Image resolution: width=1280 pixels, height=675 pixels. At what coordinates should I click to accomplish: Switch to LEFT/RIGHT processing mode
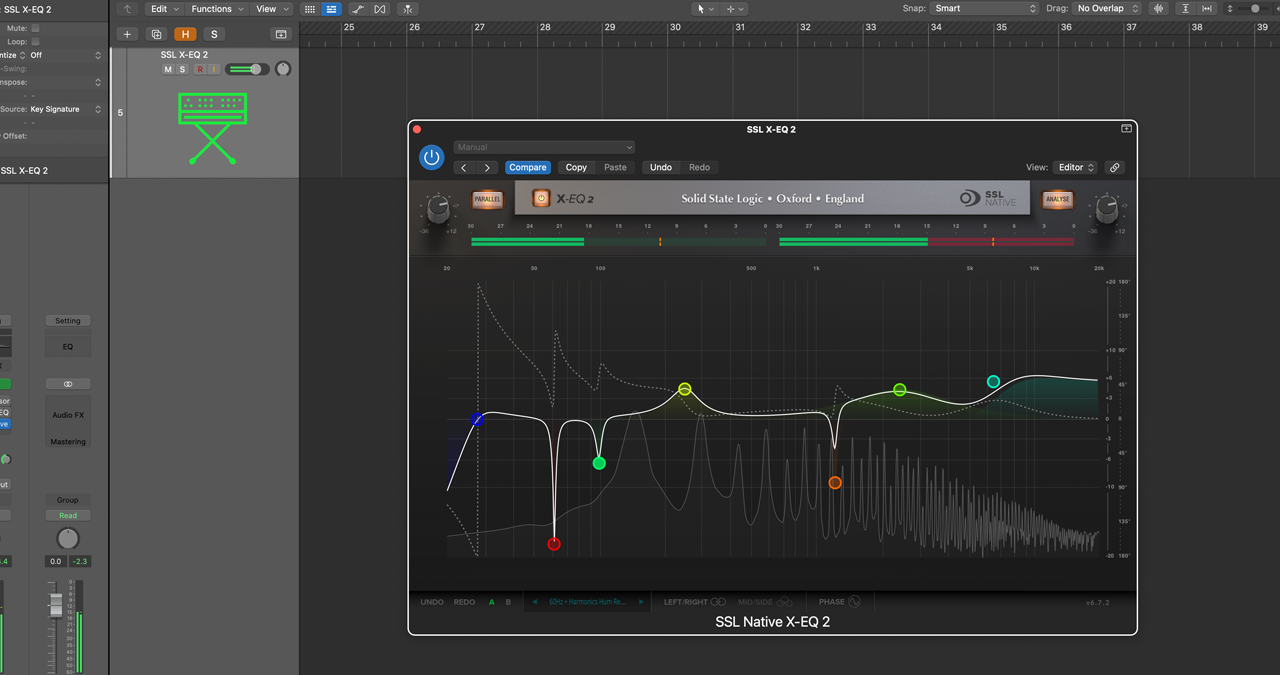click(694, 602)
